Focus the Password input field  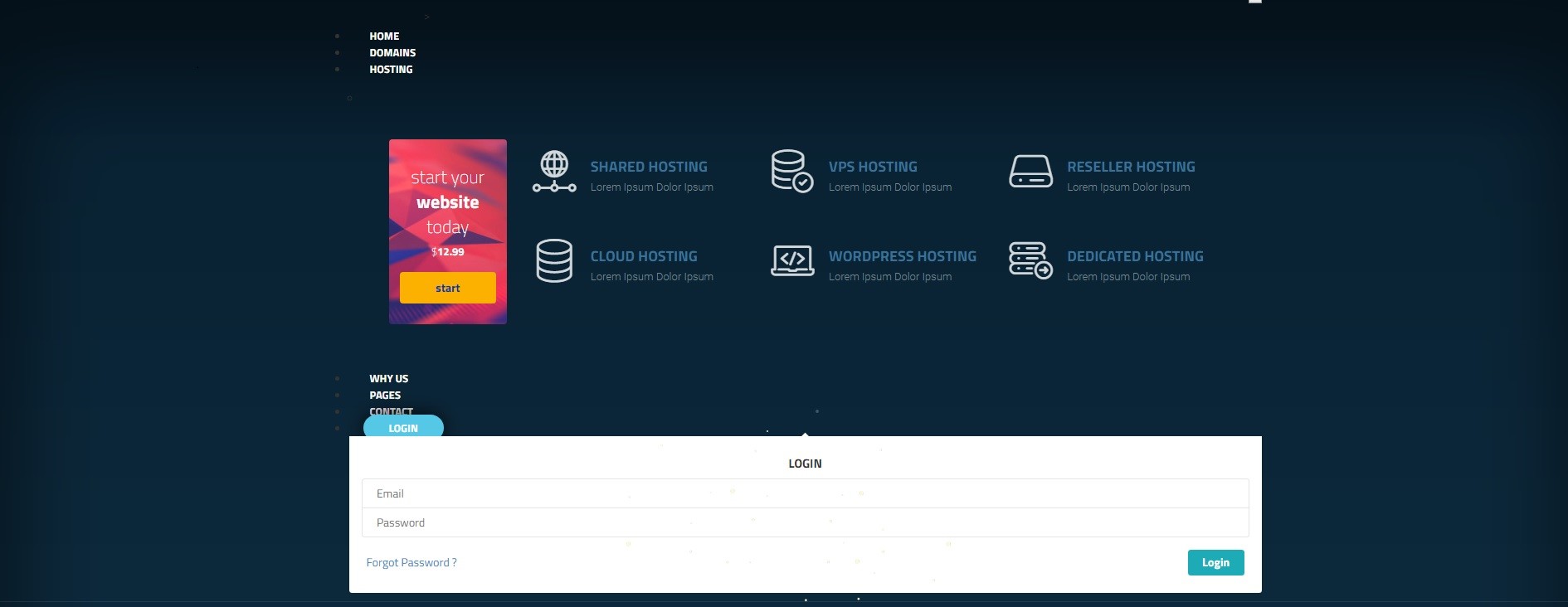pos(805,522)
